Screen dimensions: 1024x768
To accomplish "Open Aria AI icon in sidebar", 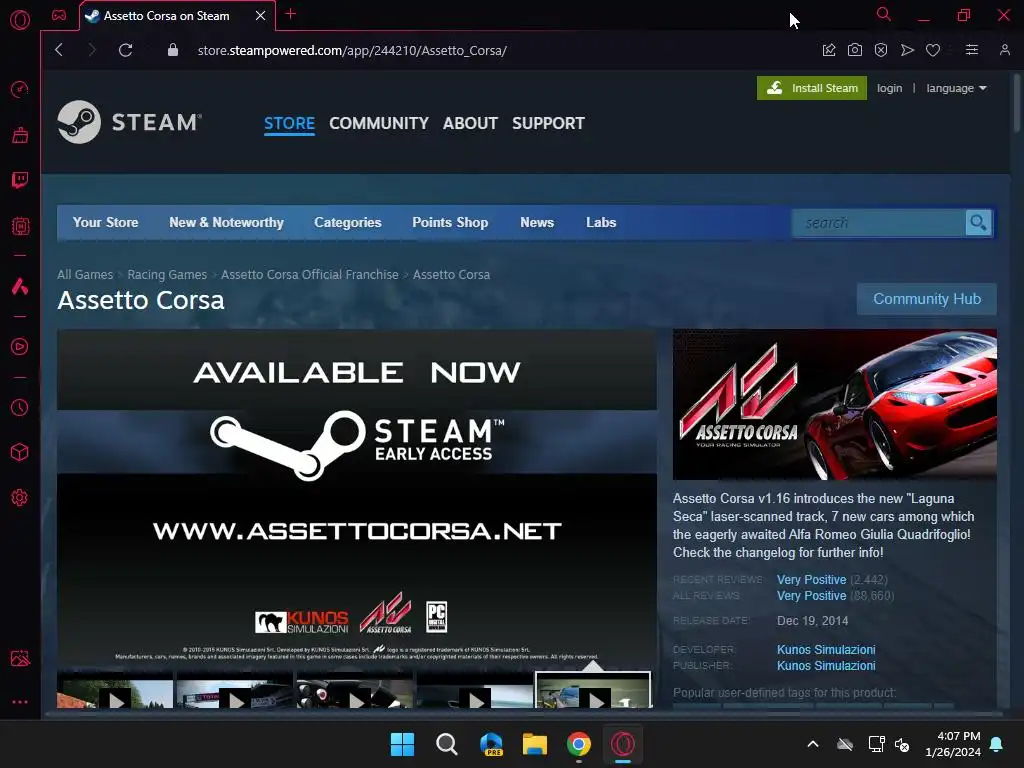I will coord(20,286).
